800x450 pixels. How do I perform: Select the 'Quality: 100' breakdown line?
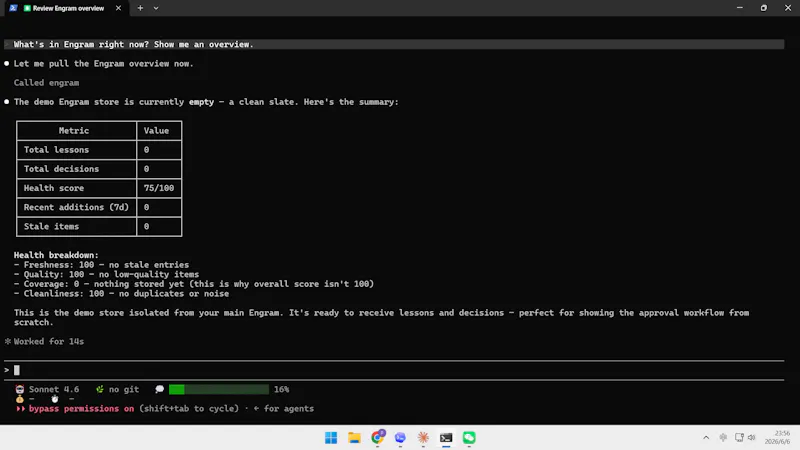click(x=106, y=274)
